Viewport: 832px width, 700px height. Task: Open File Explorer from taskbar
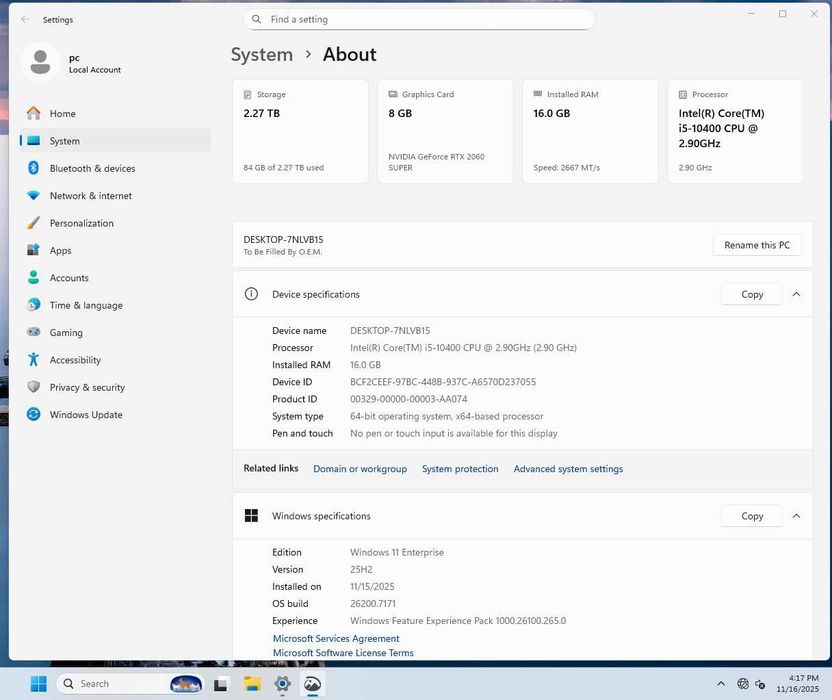[252, 685]
